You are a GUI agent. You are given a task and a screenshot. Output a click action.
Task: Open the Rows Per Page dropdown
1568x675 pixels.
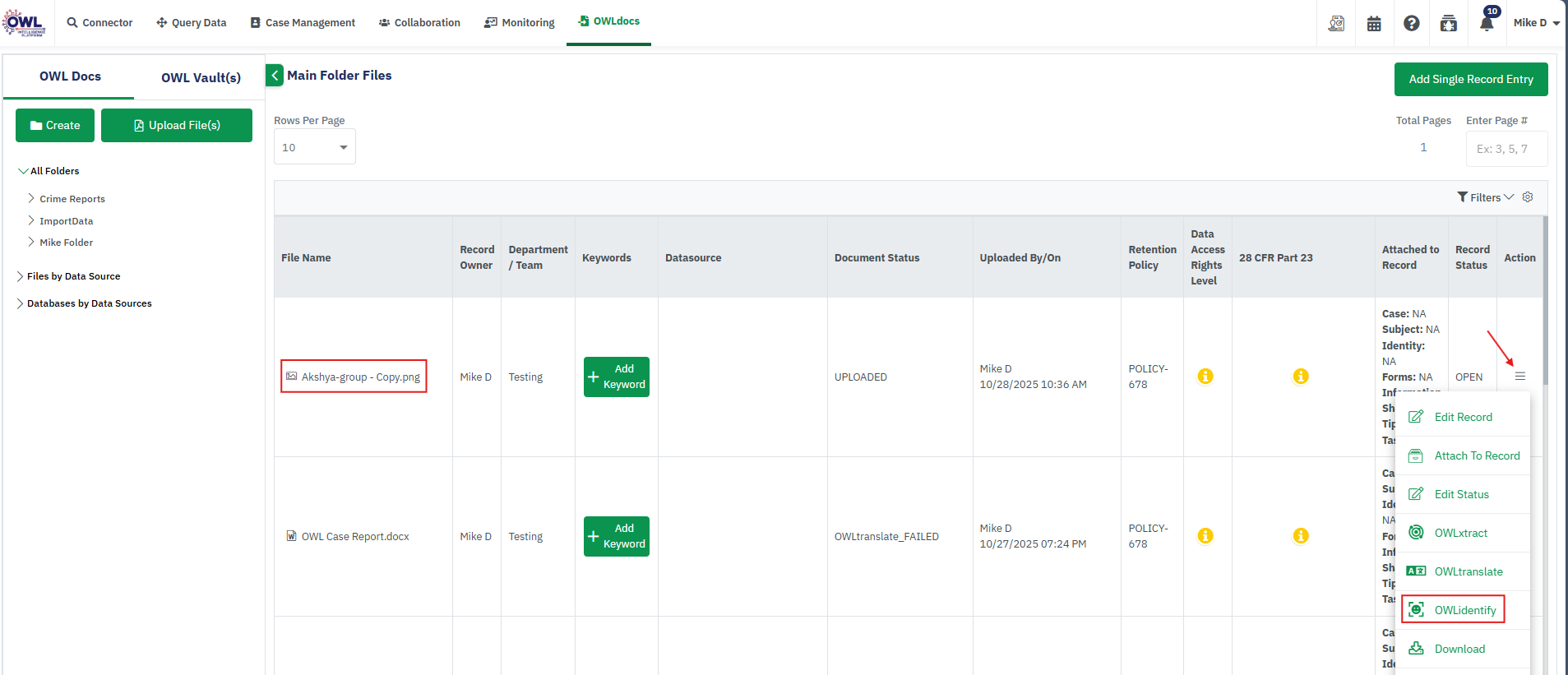tap(314, 147)
